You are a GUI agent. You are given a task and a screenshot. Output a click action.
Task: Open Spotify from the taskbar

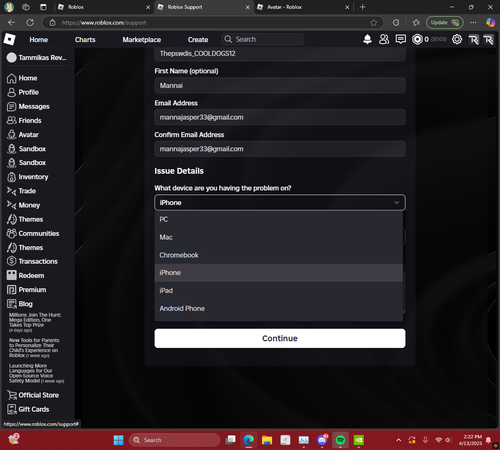tap(340, 440)
